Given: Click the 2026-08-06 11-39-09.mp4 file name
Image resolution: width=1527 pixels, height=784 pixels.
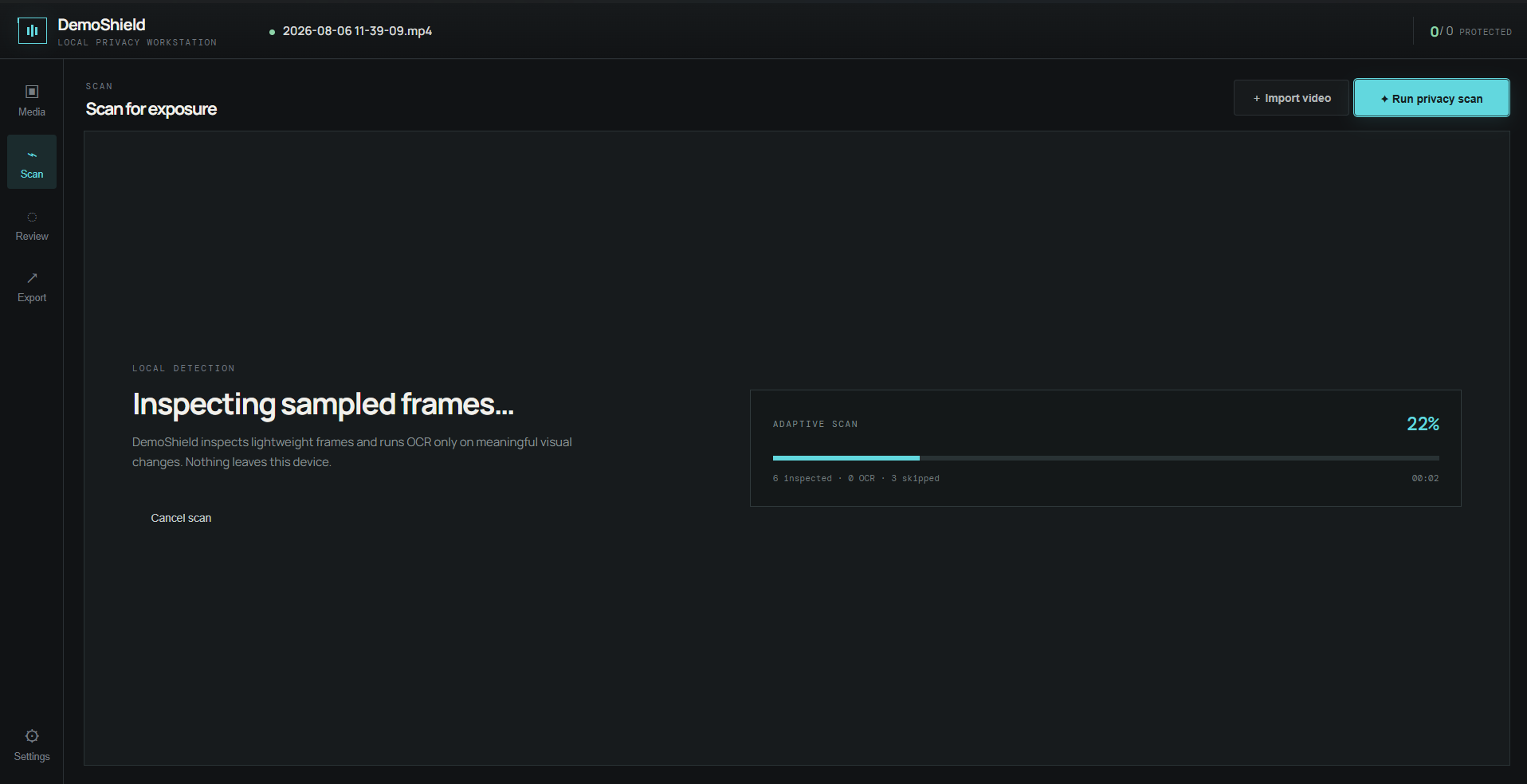Looking at the screenshot, I should 357,31.
